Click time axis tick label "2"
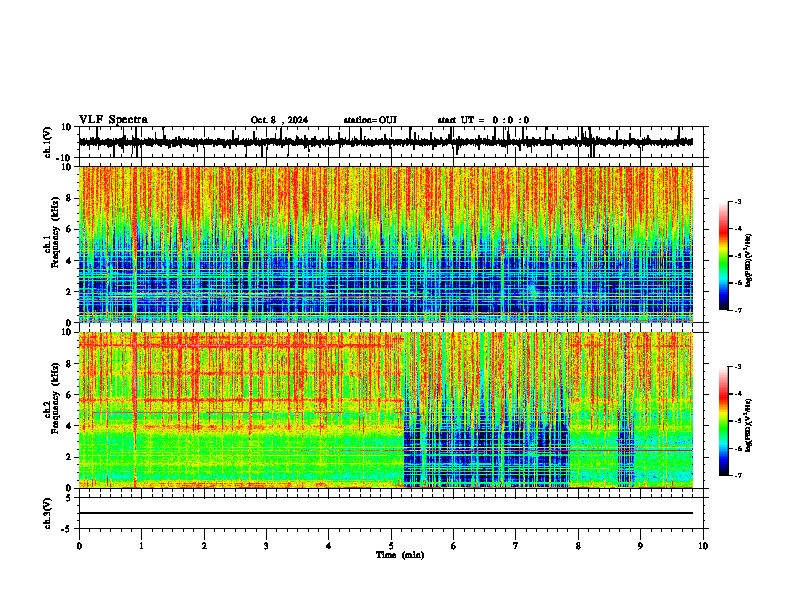 tap(204, 546)
